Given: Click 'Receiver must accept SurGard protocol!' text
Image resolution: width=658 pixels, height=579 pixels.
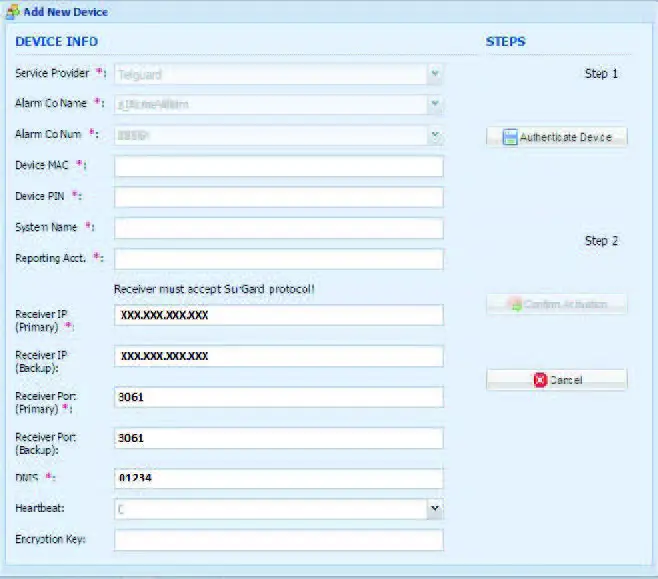Looking at the screenshot, I should tap(214, 289).
